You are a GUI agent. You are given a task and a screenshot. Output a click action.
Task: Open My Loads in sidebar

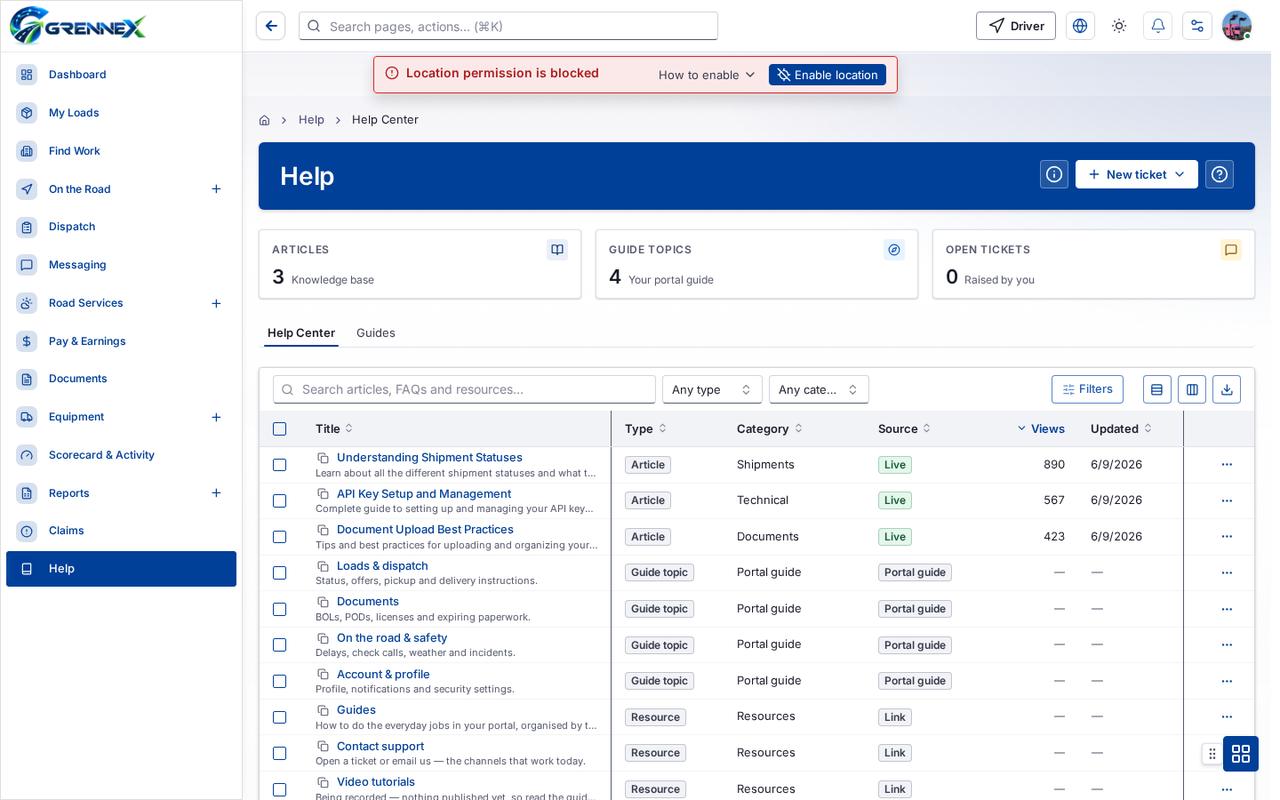click(x=121, y=113)
